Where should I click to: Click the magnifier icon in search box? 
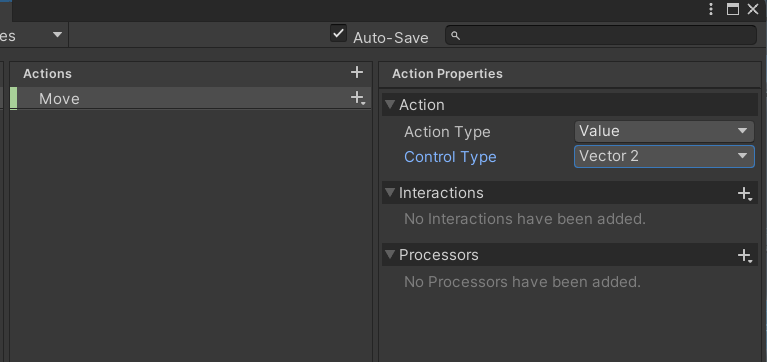tap(455, 36)
